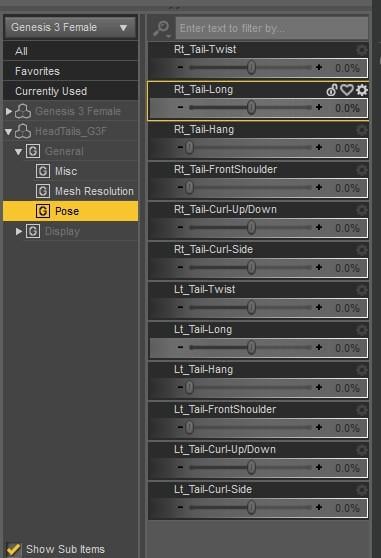381x558 pixels.
Task: Collapse the General group
Action: pyautogui.click(x=19, y=152)
